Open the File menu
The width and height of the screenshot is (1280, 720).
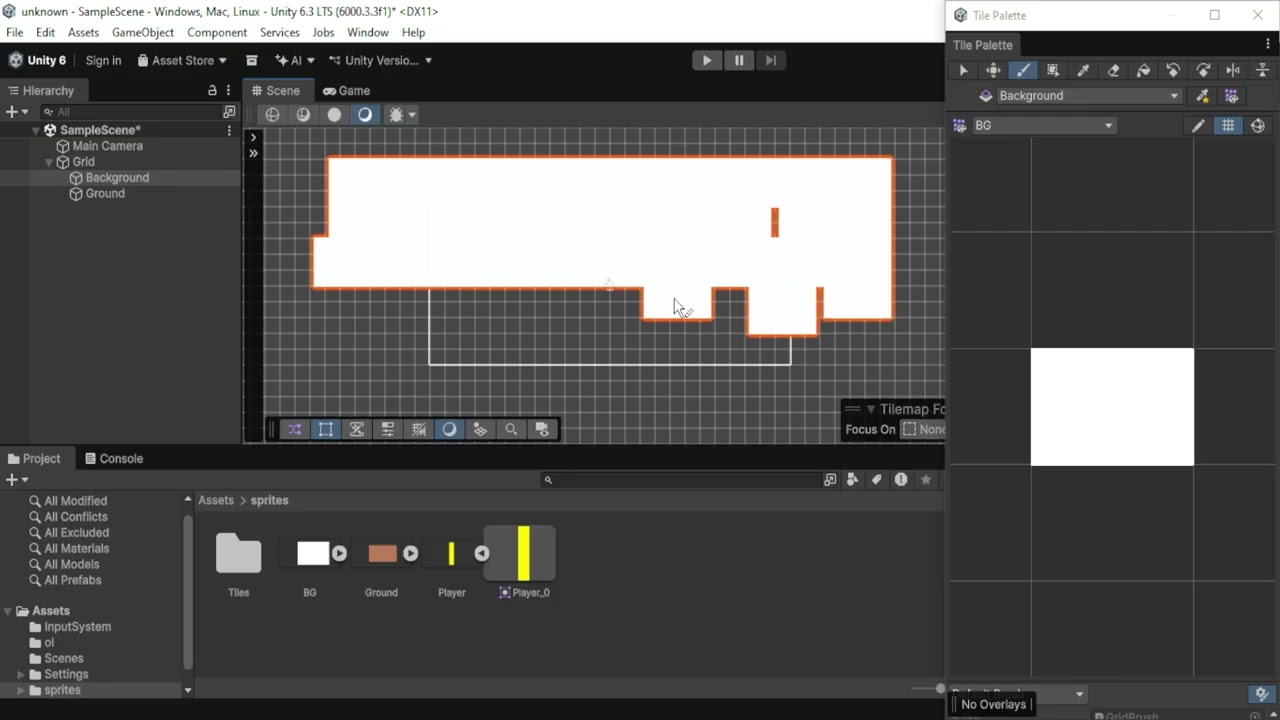[x=15, y=32]
